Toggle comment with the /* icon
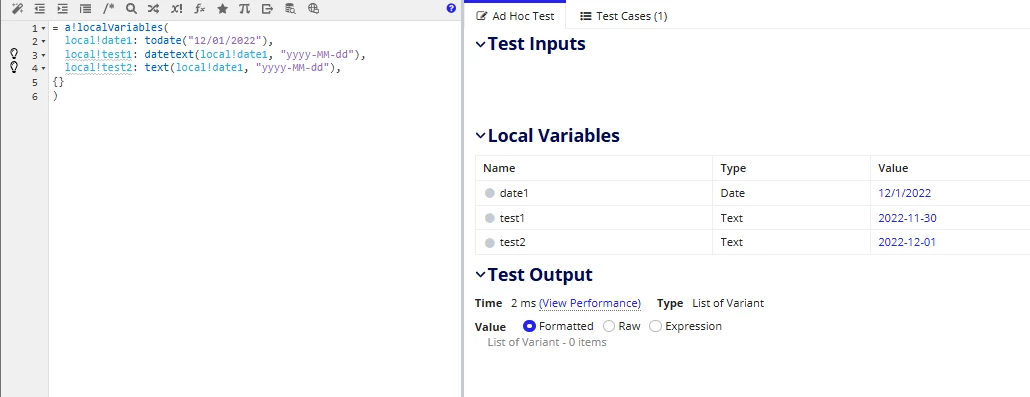 point(108,9)
